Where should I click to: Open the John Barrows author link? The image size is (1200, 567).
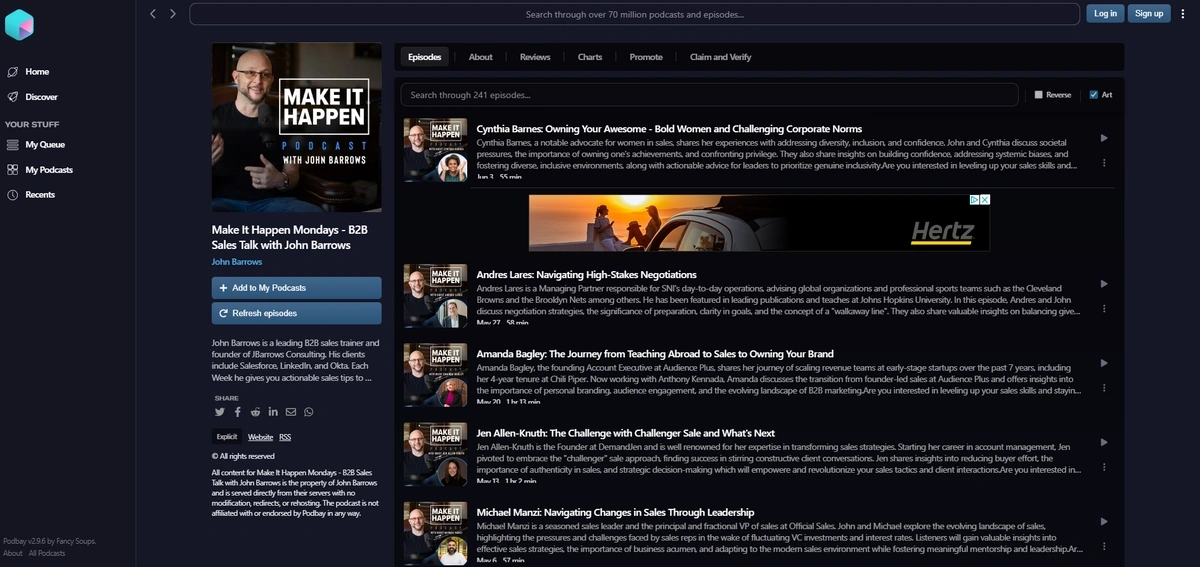pos(237,262)
